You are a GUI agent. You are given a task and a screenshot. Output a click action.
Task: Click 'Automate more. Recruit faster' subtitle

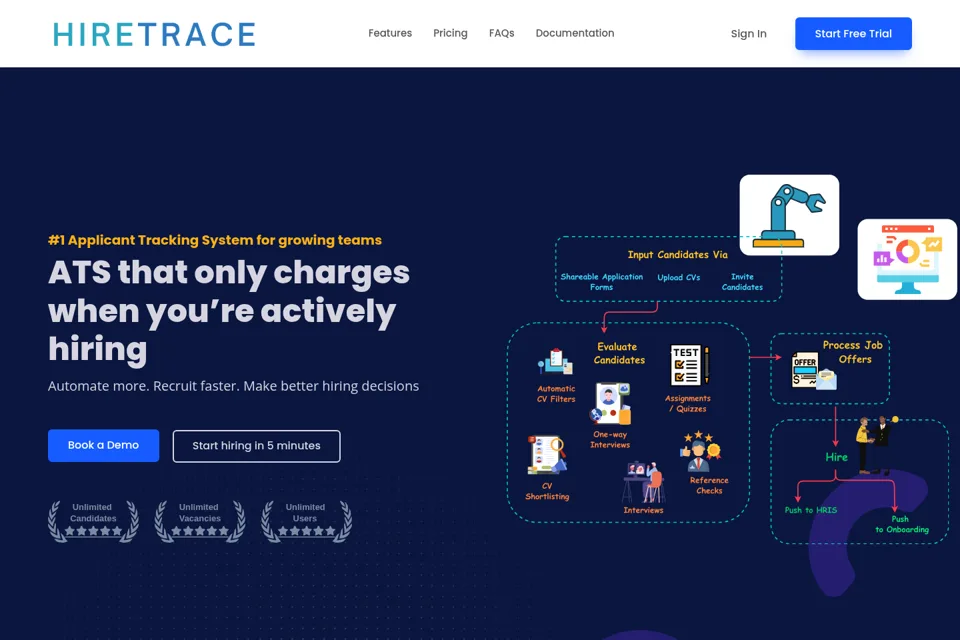click(233, 386)
